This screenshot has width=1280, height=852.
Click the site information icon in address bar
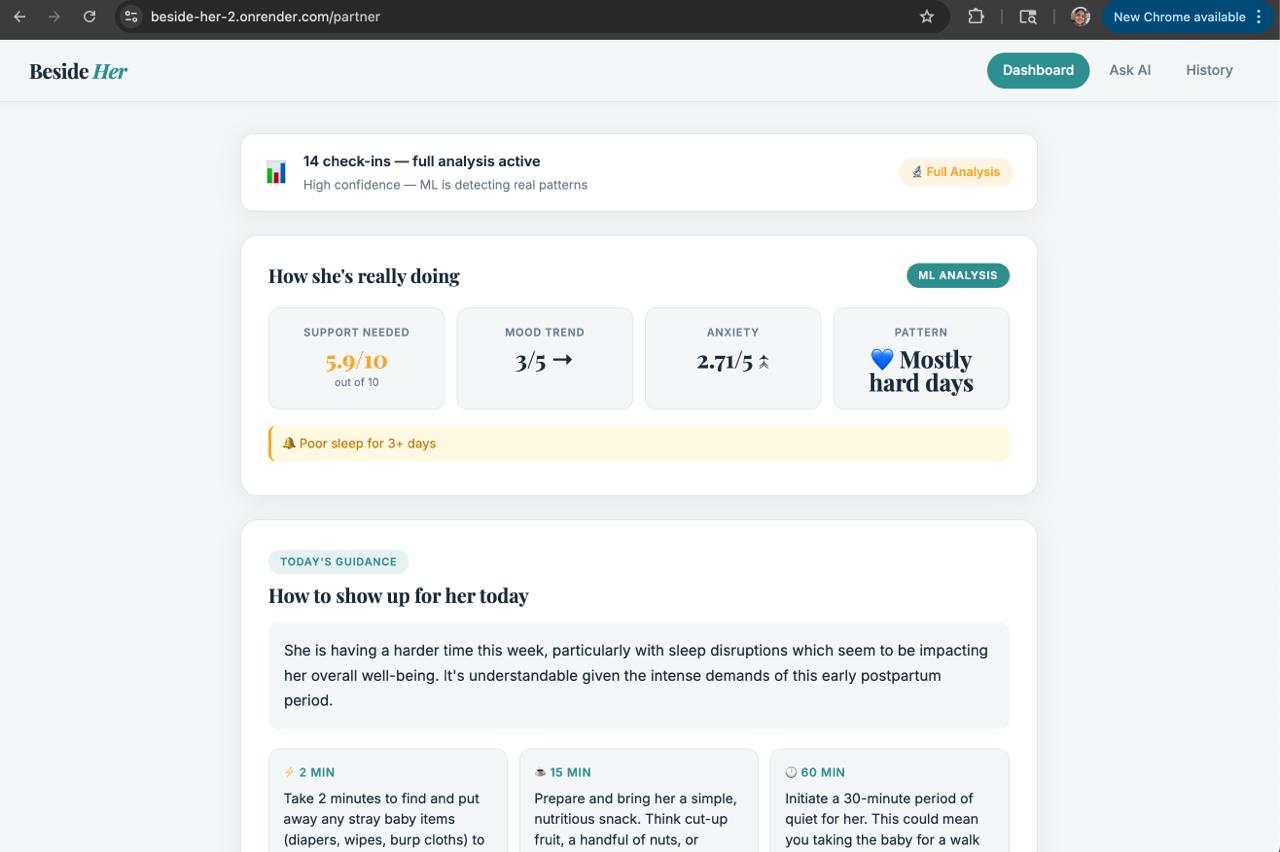coord(131,16)
